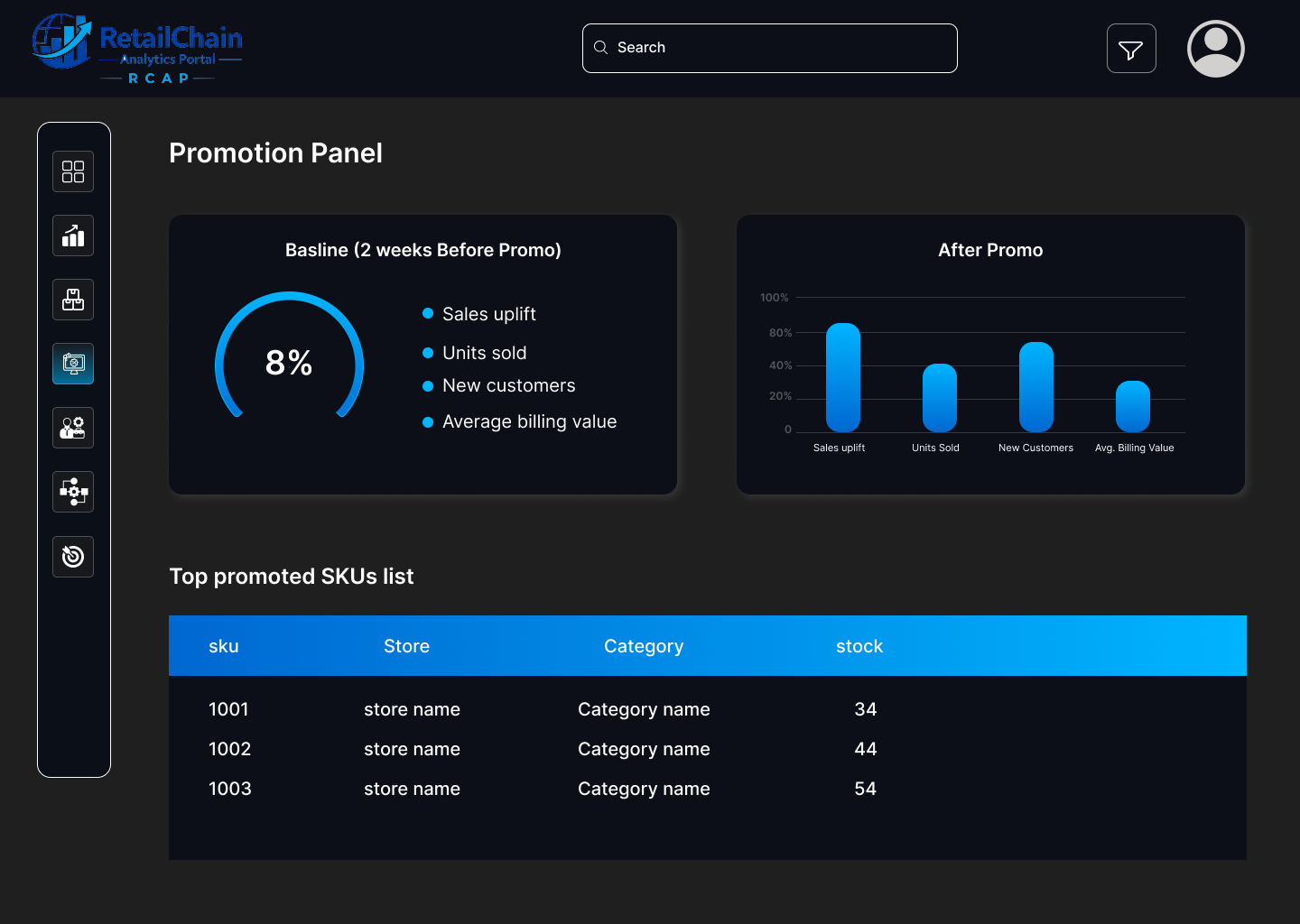Select the workflow process icon

(x=73, y=492)
